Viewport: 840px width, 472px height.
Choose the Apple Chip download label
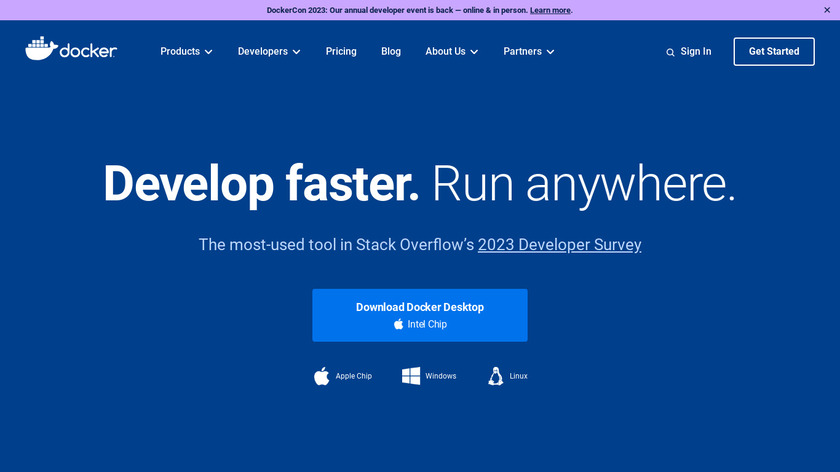click(x=354, y=376)
